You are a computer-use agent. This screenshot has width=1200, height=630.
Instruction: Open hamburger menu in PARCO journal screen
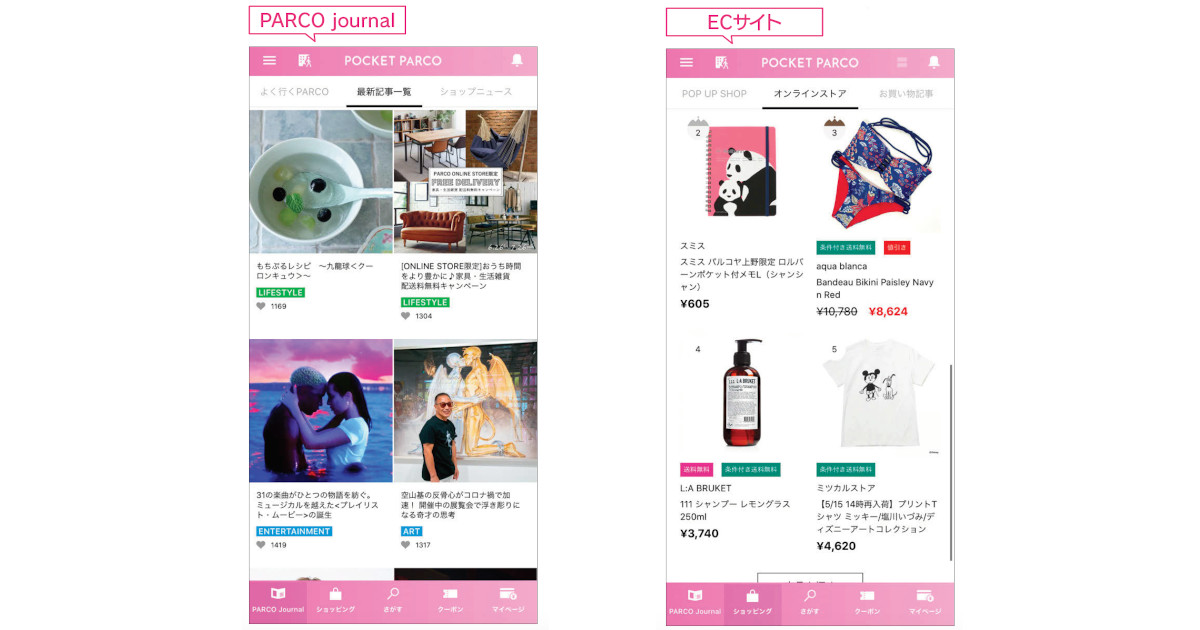(269, 61)
